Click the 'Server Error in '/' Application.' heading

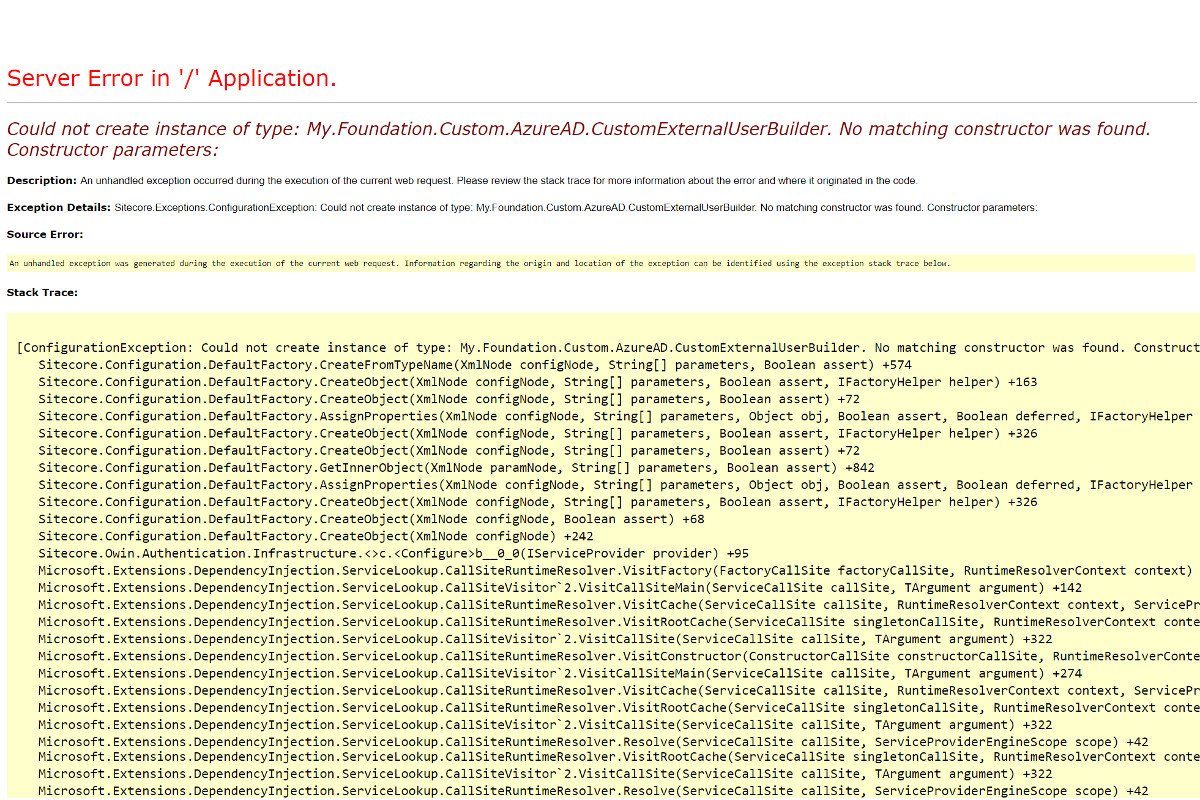[x=170, y=78]
